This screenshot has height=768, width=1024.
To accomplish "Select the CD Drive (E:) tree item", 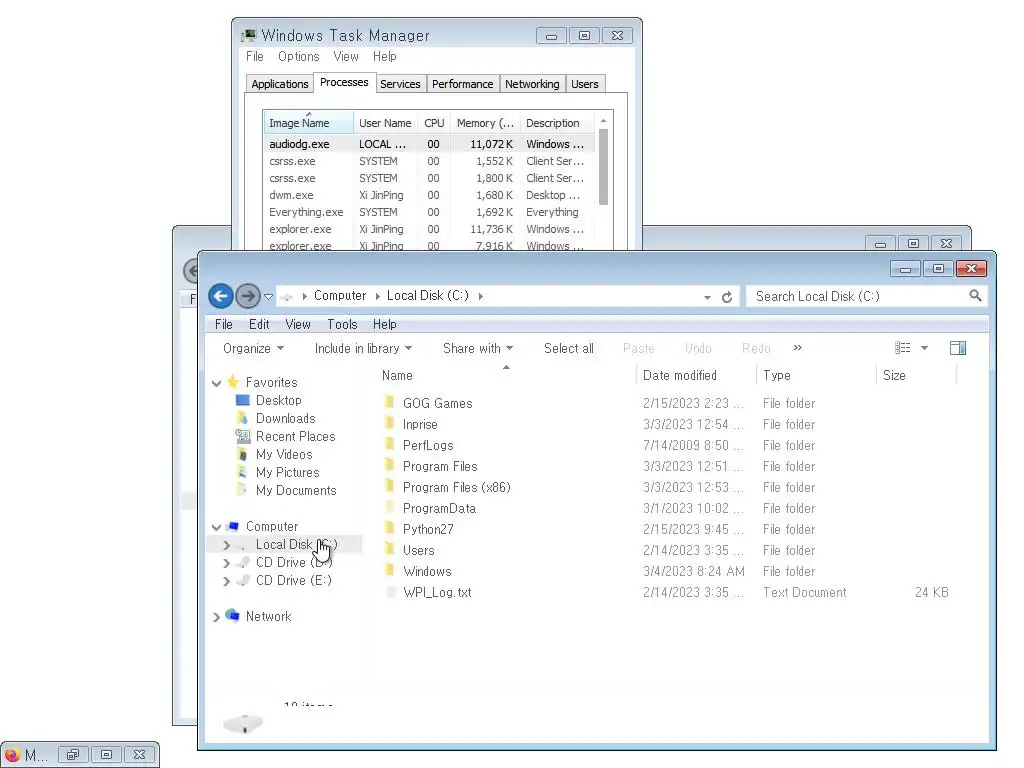I will [293, 581].
